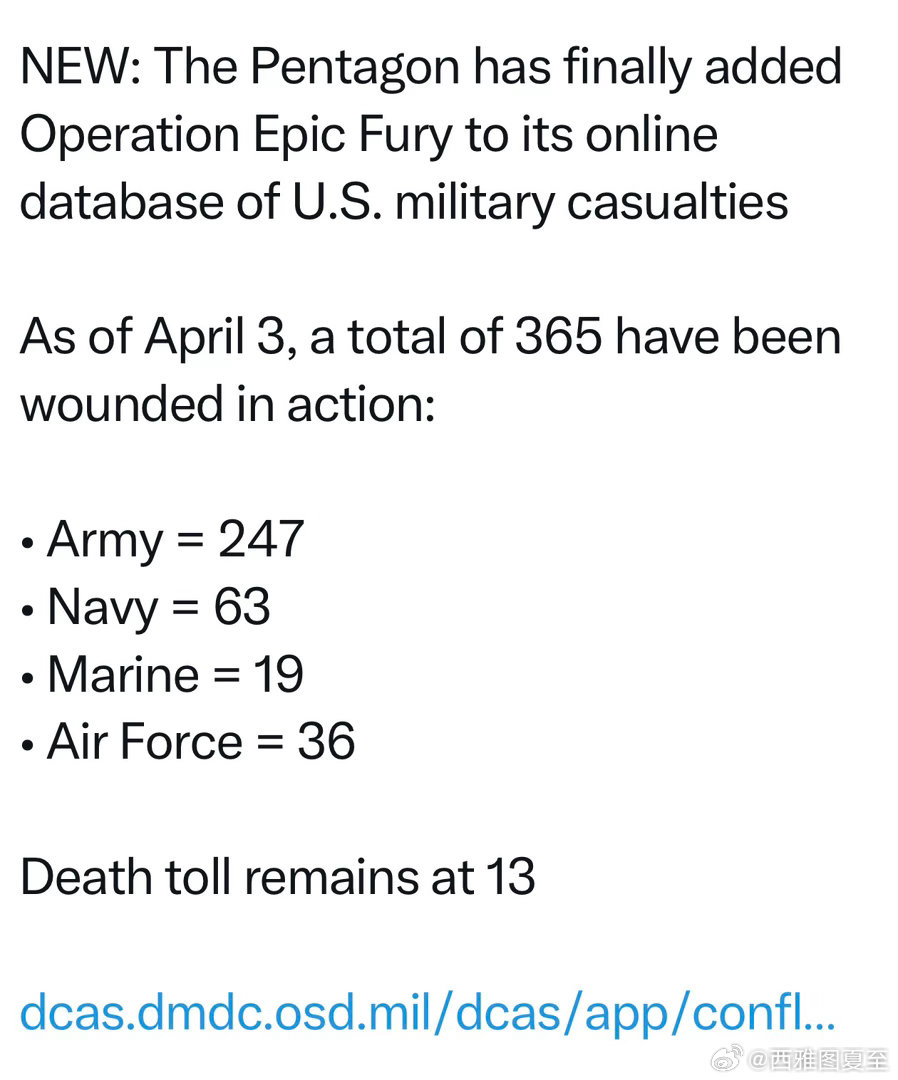Click the word 'NEW:' at the start
The width and height of the screenshot is (898, 1080).
coord(80,67)
